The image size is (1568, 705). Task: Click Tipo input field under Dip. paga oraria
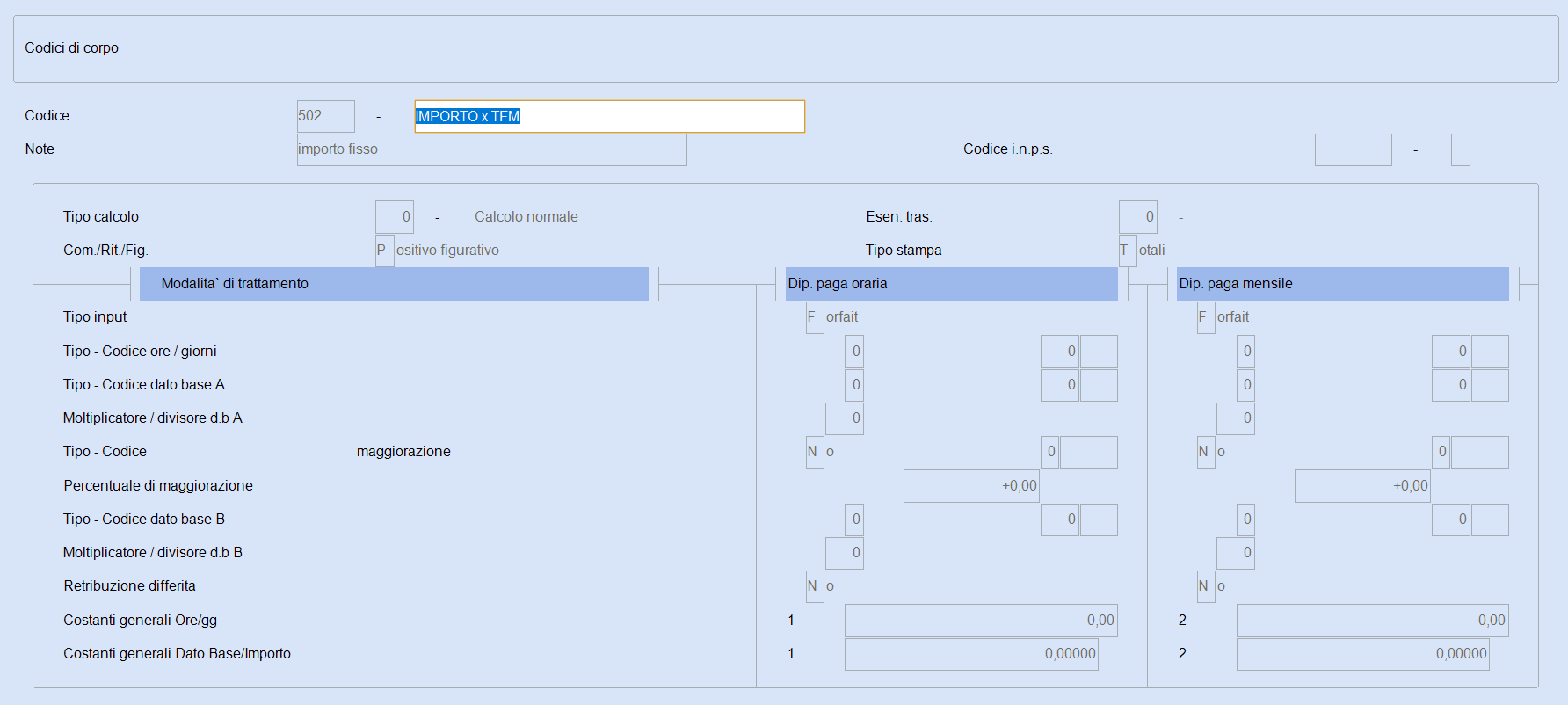815,317
